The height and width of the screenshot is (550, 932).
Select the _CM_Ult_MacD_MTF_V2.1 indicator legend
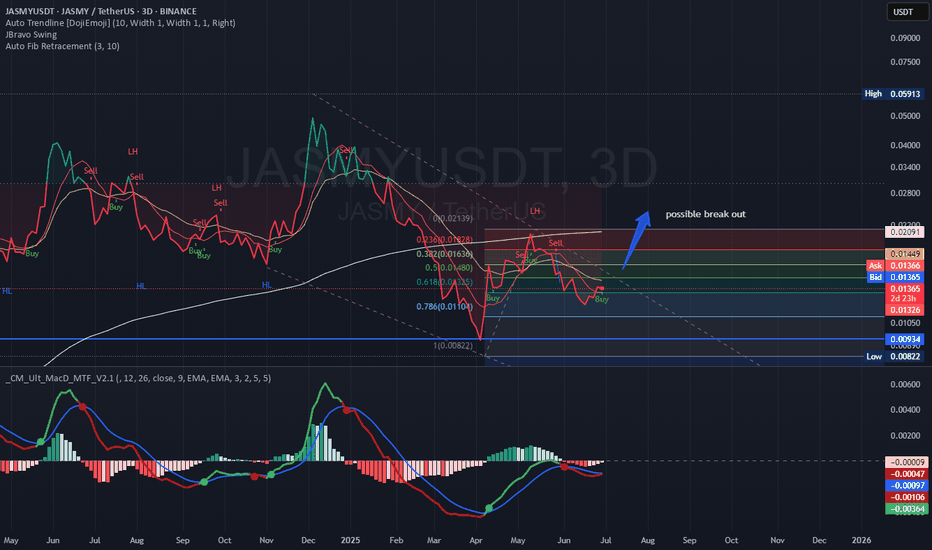pyautogui.click(x=138, y=378)
